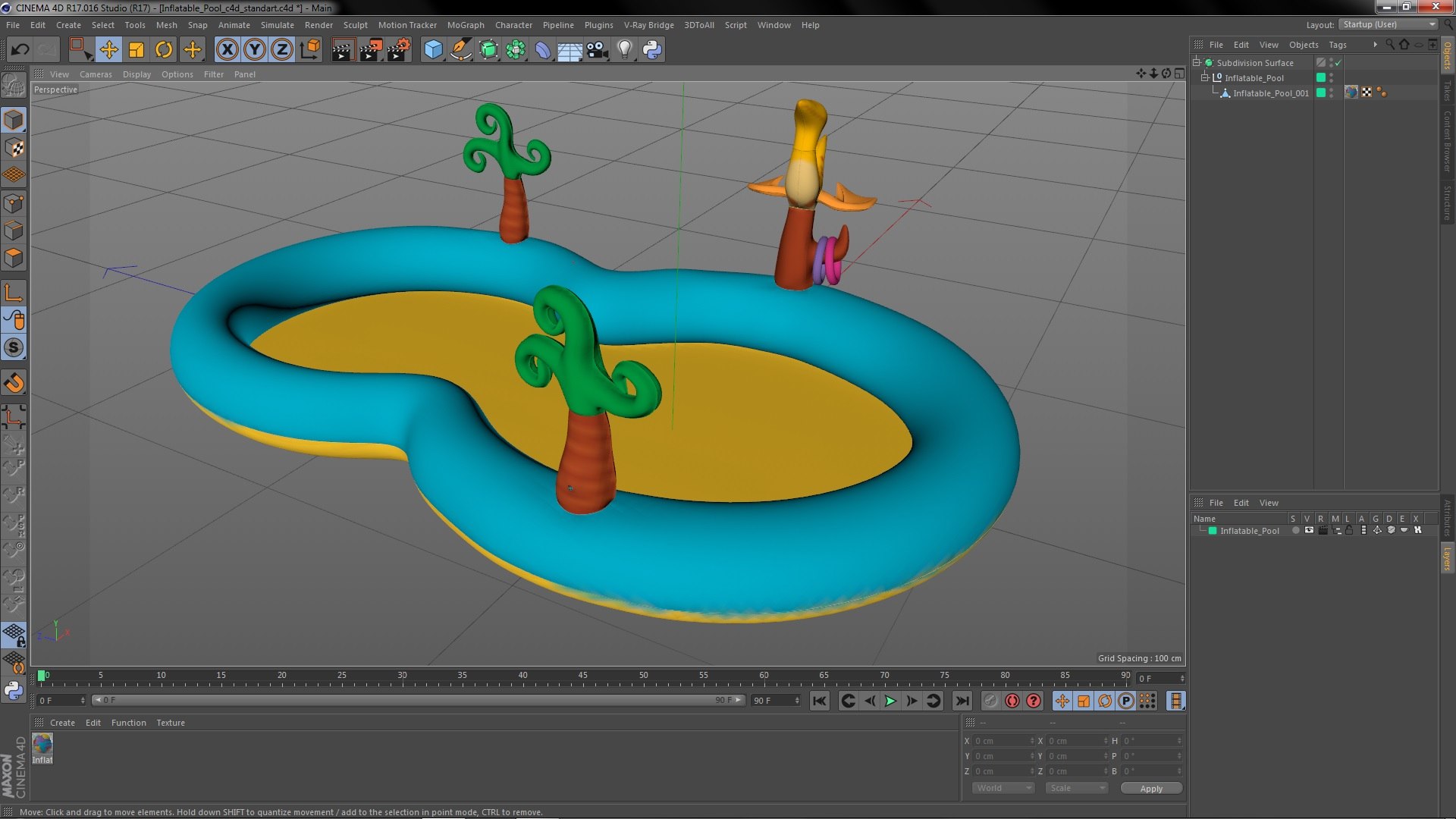Select the Scale tool in toolbar
The width and height of the screenshot is (1456, 819).
tap(136, 50)
